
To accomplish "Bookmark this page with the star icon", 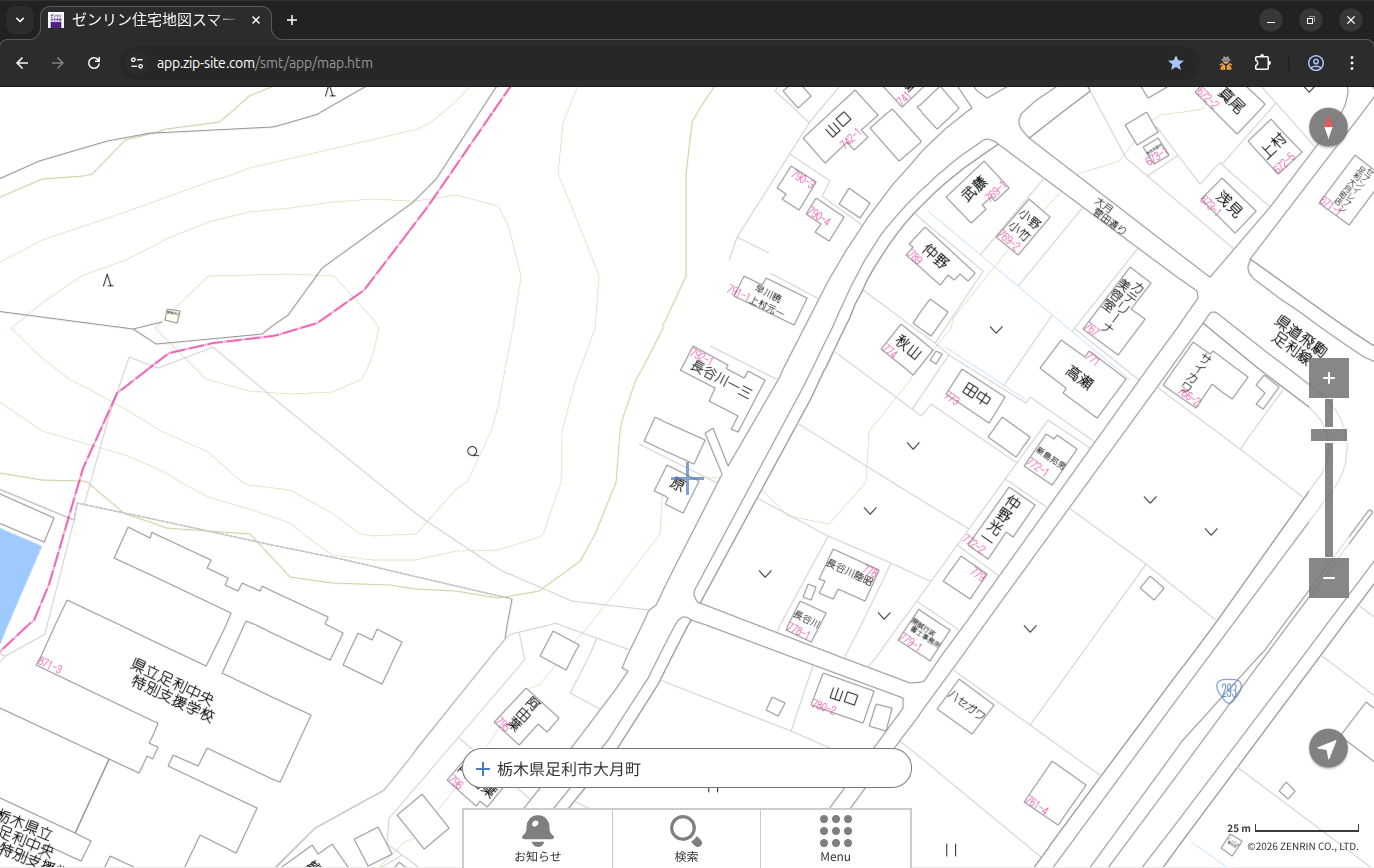I will pyautogui.click(x=1176, y=63).
